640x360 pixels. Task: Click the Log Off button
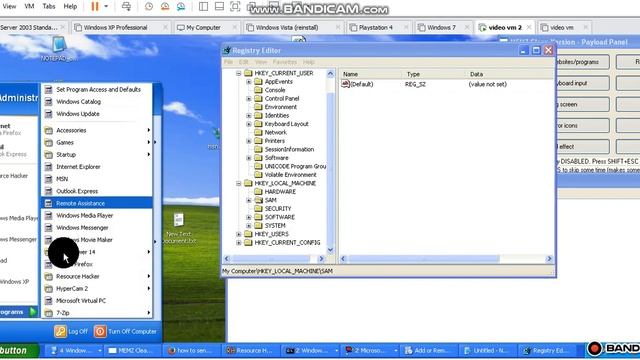(71, 331)
